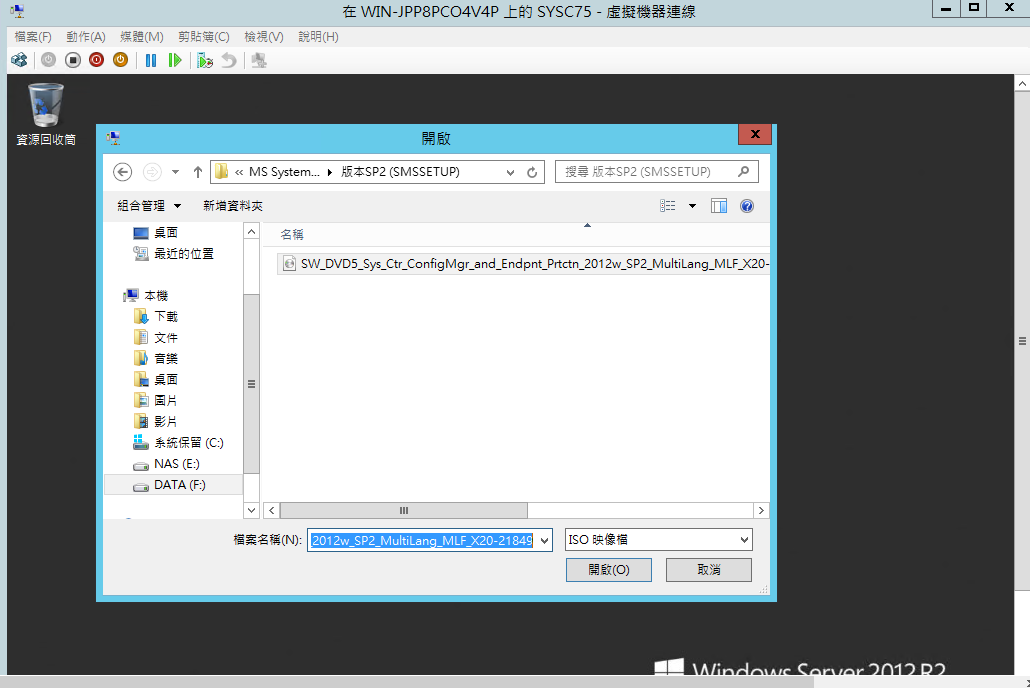Expand the filename history dropdown
The width and height of the screenshot is (1030, 688).
point(545,540)
